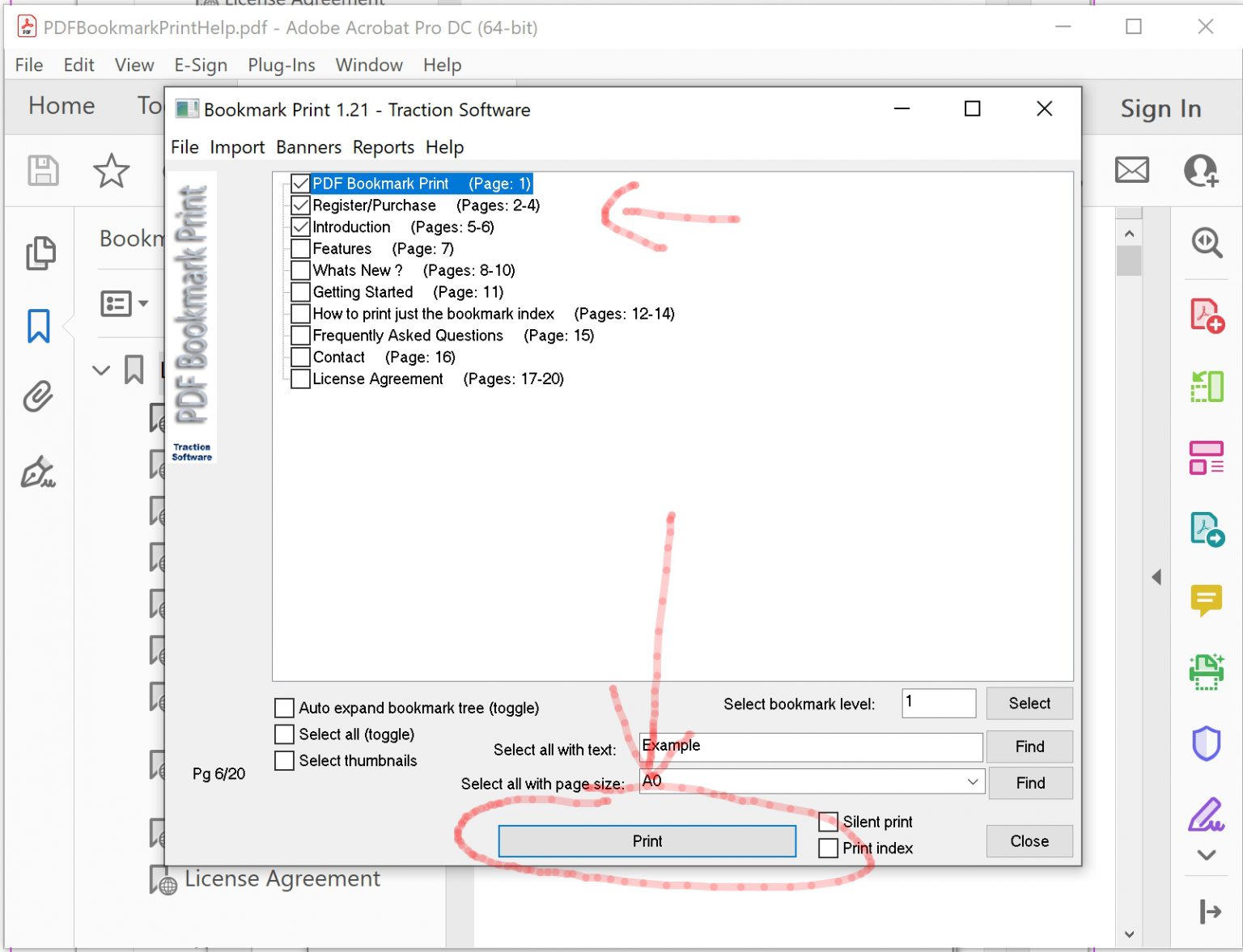The width and height of the screenshot is (1243, 952).
Task: Open the Attachments panel paperclip icon
Action: click(x=36, y=396)
